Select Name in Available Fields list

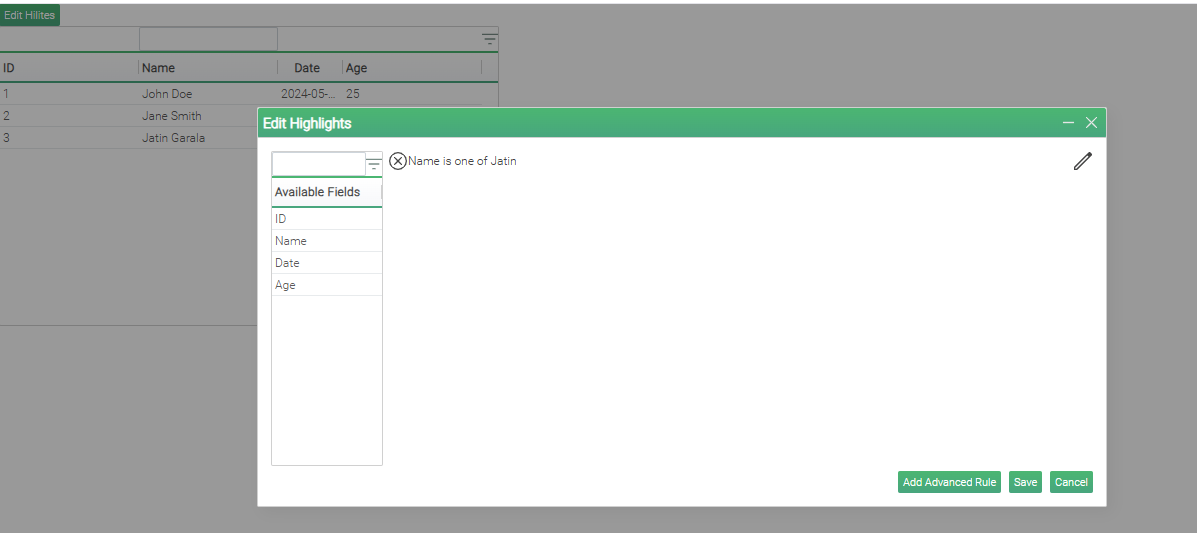pos(326,241)
